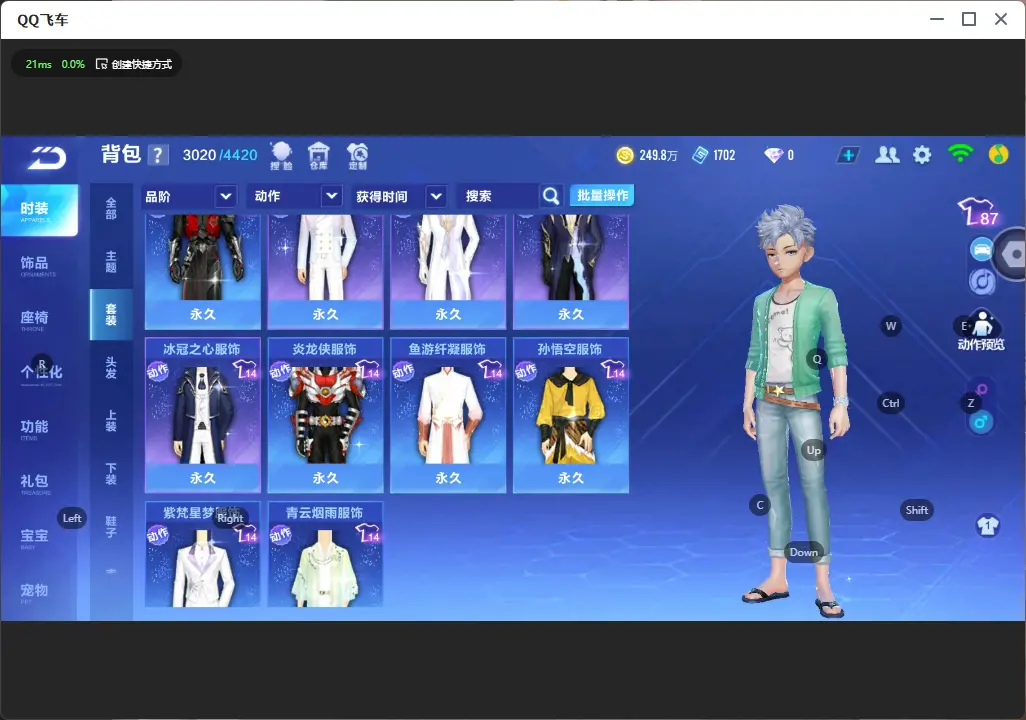Switch to female gender
Viewport: 1026px width, 720px height.
pyautogui.click(x=982, y=390)
